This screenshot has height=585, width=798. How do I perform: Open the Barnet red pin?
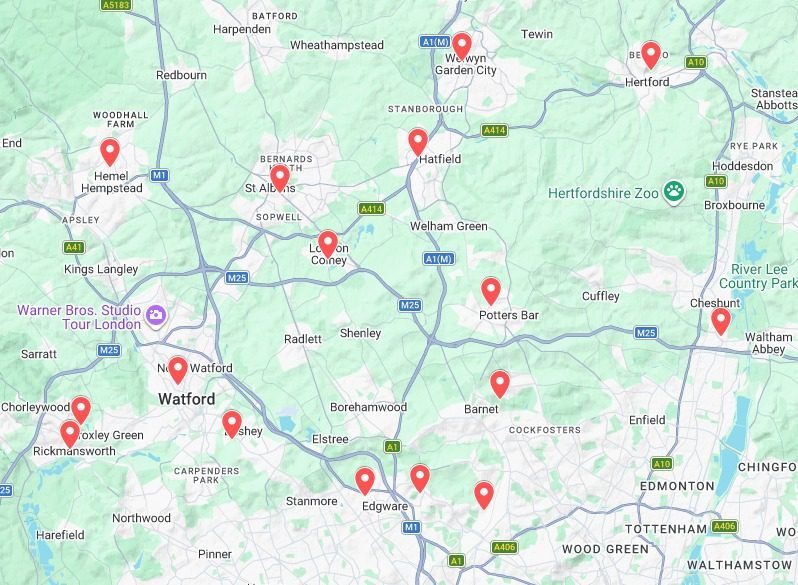[x=500, y=384]
